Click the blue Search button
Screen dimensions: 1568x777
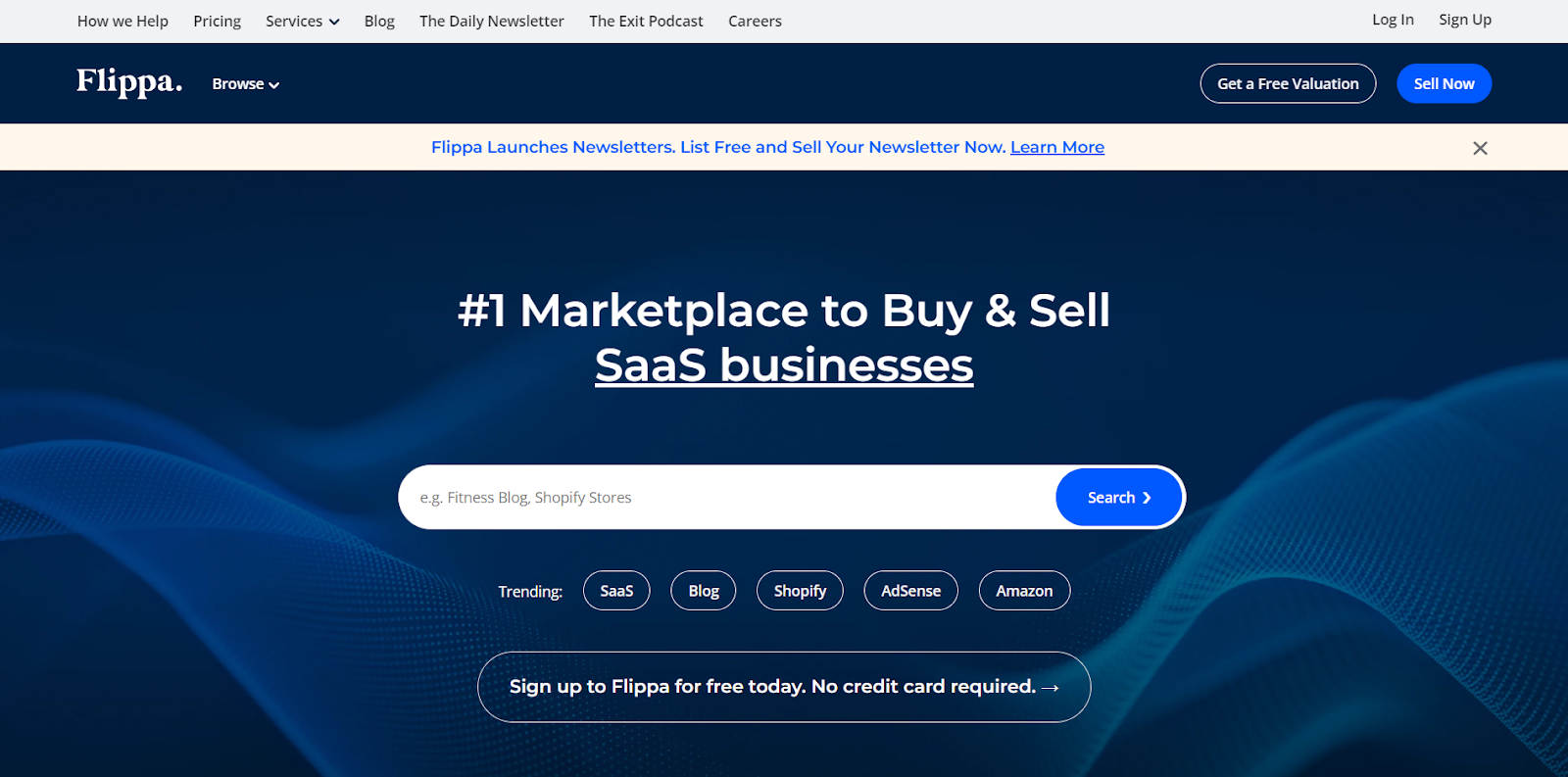click(1118, 498)
